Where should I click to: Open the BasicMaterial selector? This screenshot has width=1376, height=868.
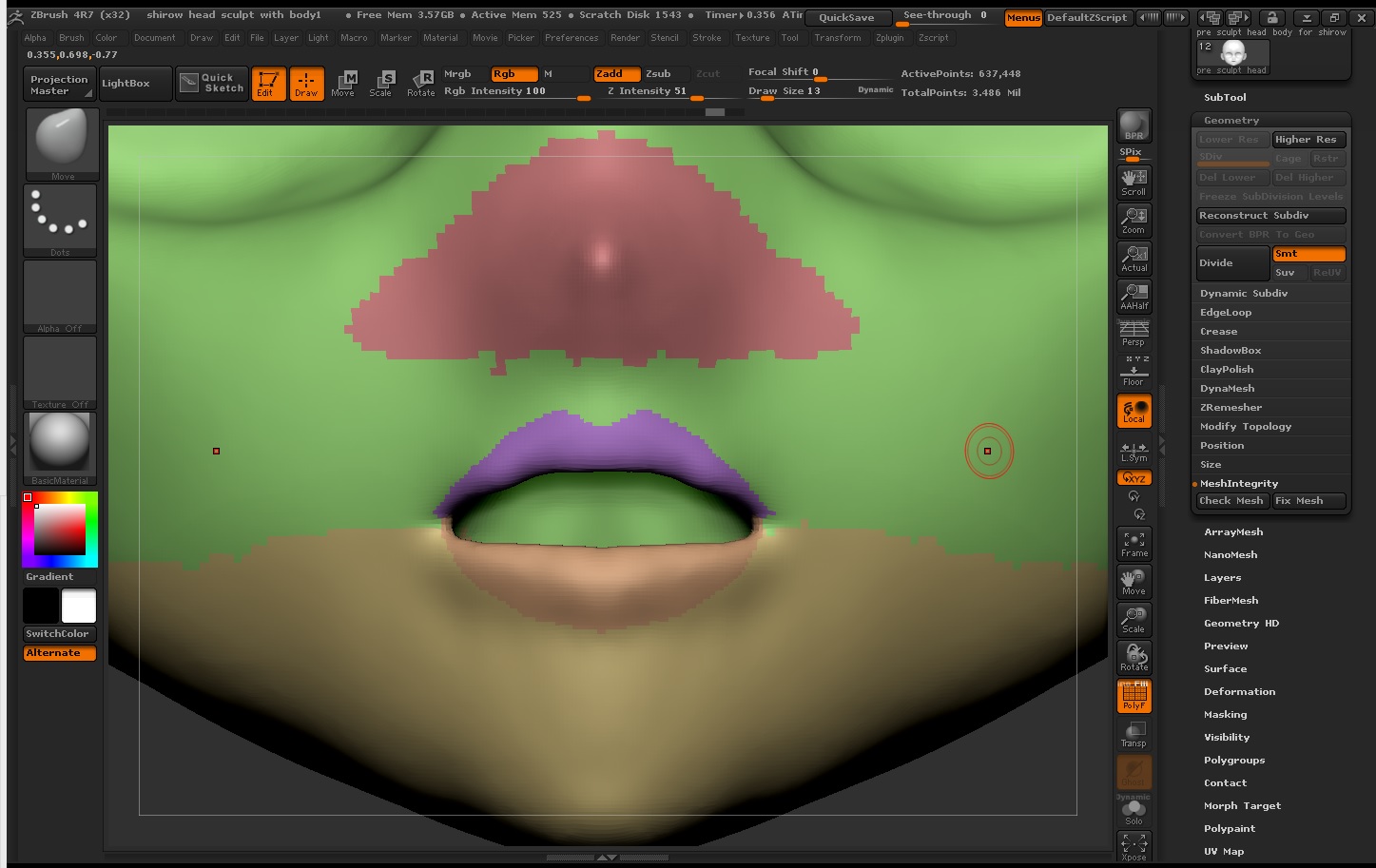[61, 449]
